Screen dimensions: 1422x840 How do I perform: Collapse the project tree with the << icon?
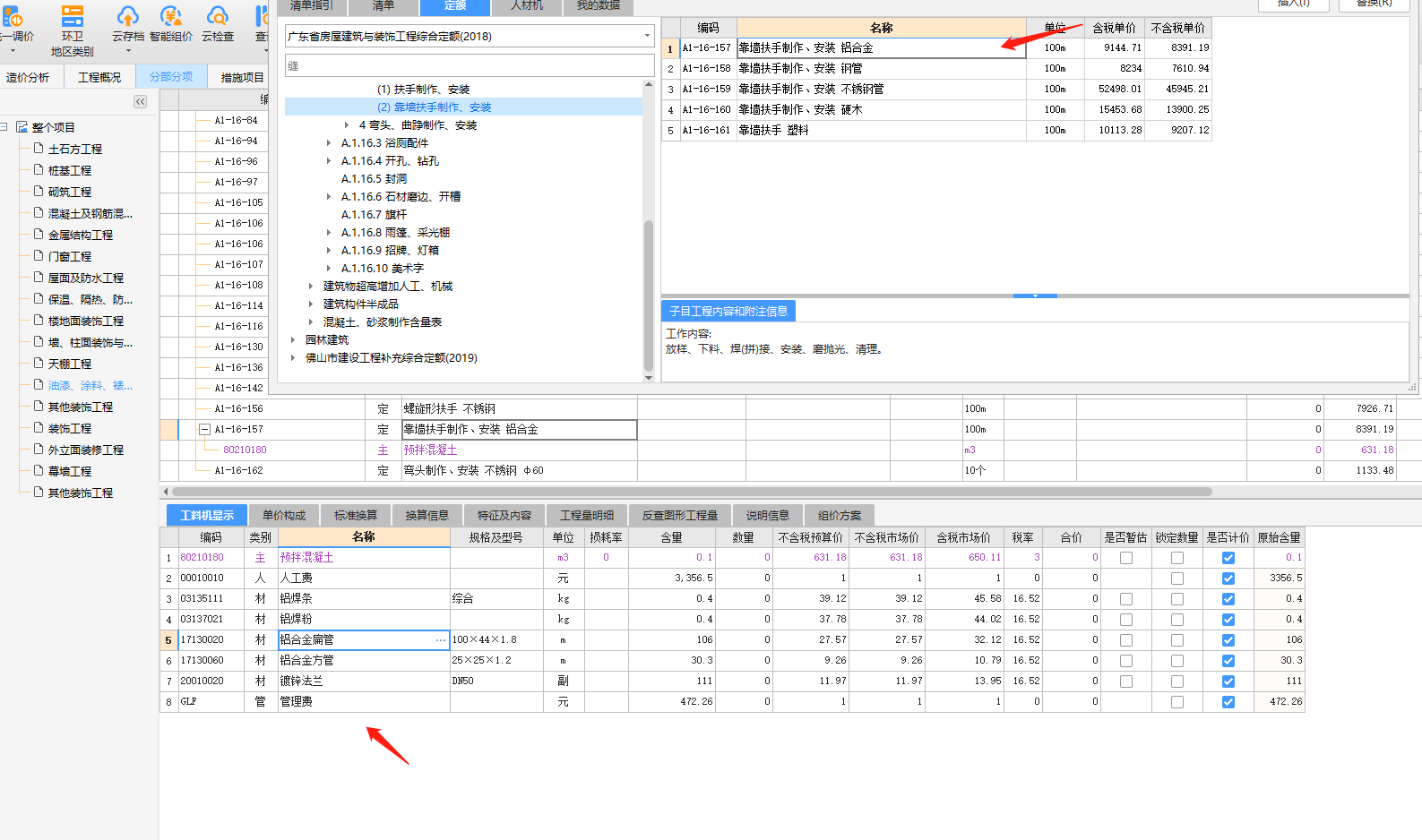141,102
